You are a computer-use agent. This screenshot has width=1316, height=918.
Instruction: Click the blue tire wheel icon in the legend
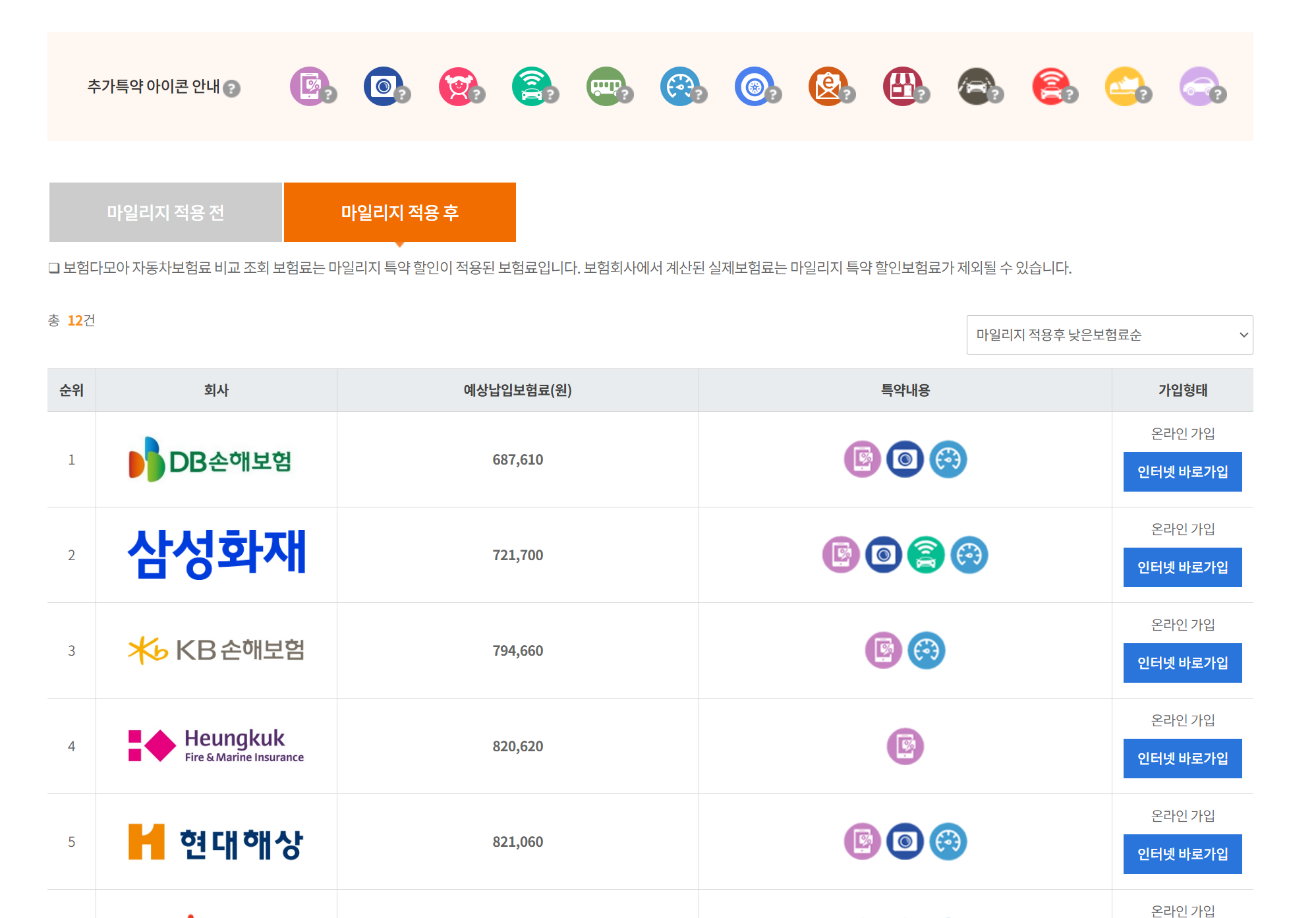point(754,86)
